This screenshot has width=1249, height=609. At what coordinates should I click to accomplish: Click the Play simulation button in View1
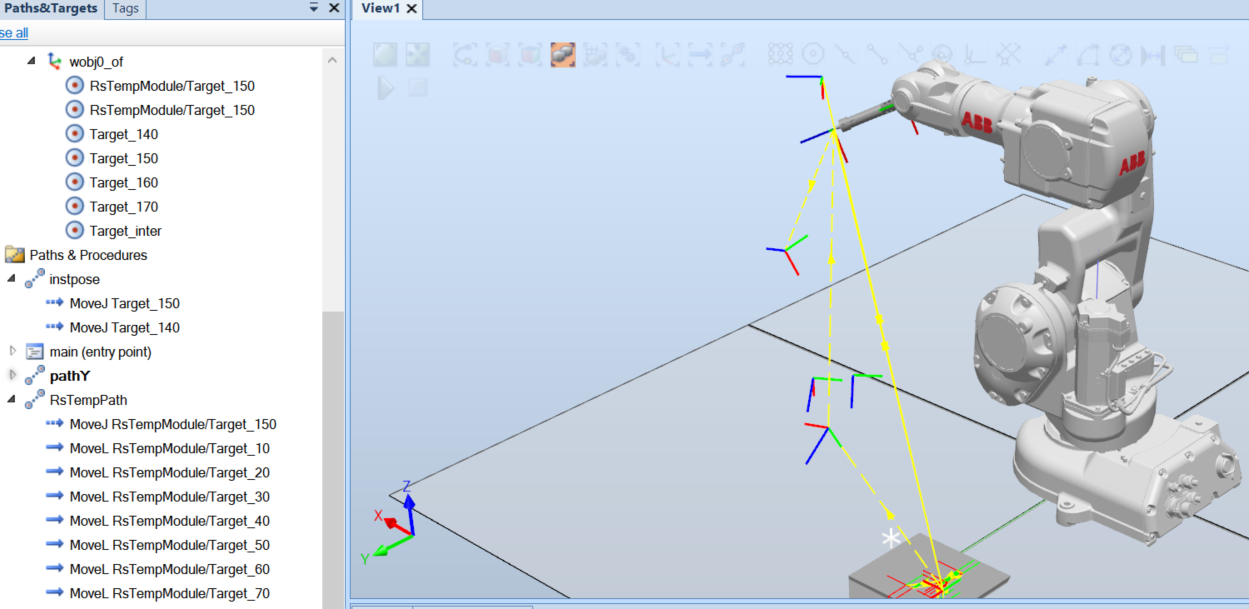coord(385,87)
